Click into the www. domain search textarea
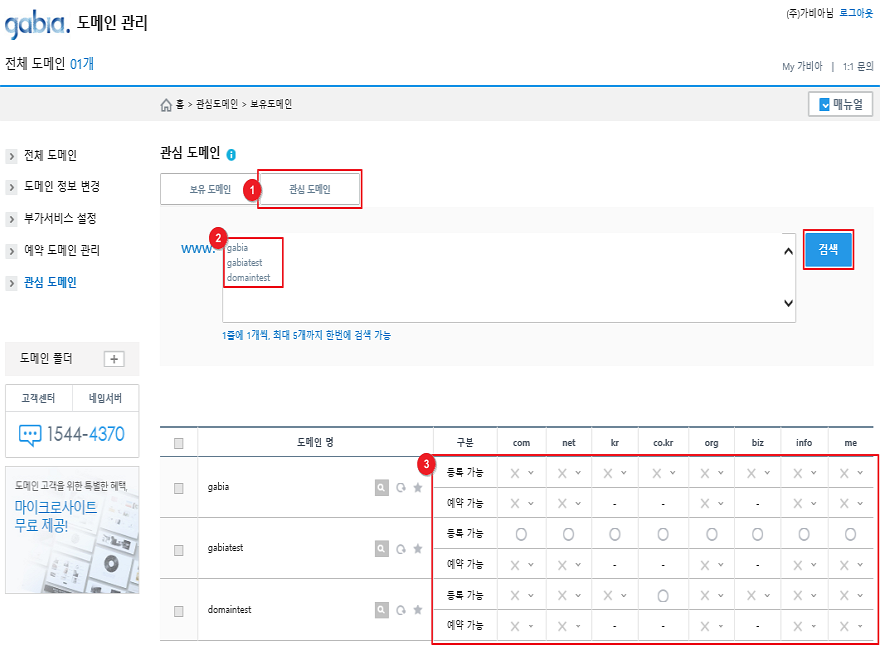880x648 pixels. coord(509,278)
